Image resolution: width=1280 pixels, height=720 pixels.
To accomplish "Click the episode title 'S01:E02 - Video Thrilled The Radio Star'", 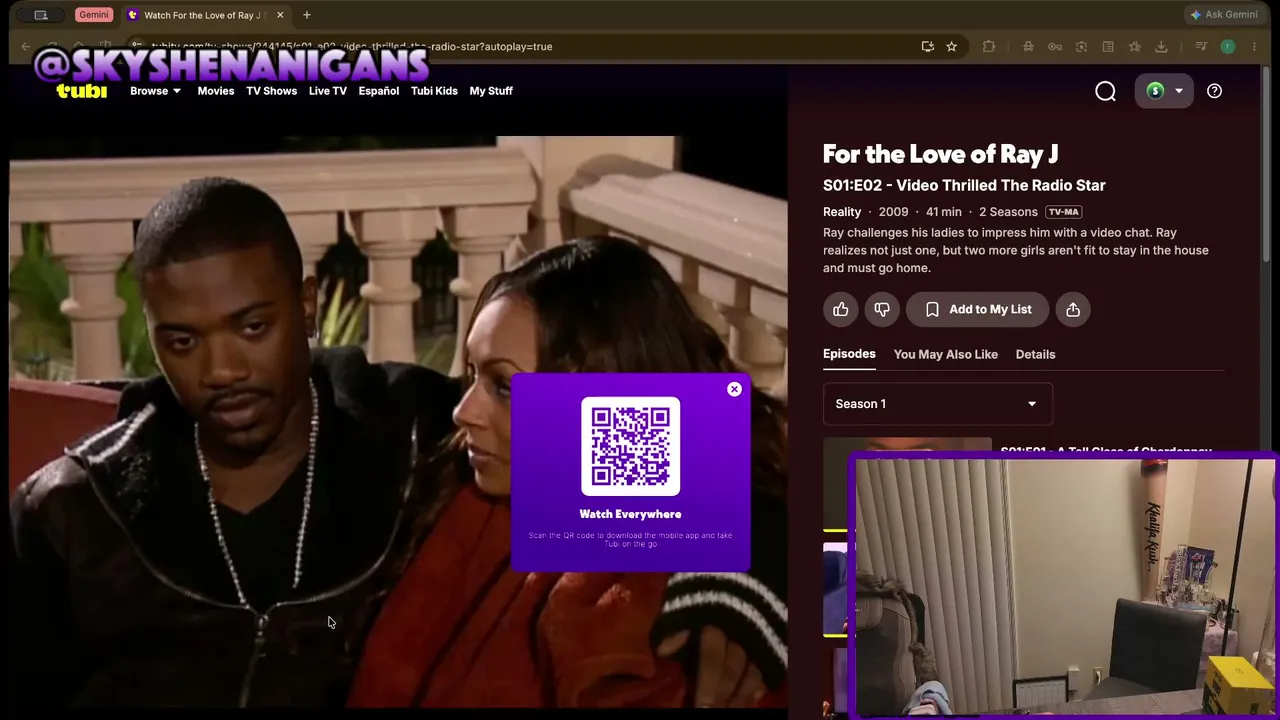I will pos(964,185).
